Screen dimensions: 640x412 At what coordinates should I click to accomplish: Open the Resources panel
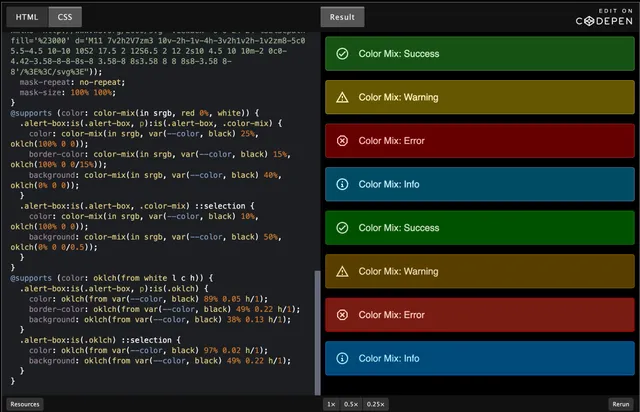point(25,404)
